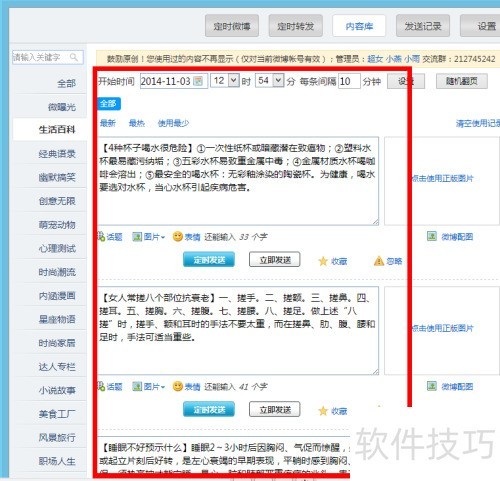Sort posts by 最热 link

tap(137, 123)
